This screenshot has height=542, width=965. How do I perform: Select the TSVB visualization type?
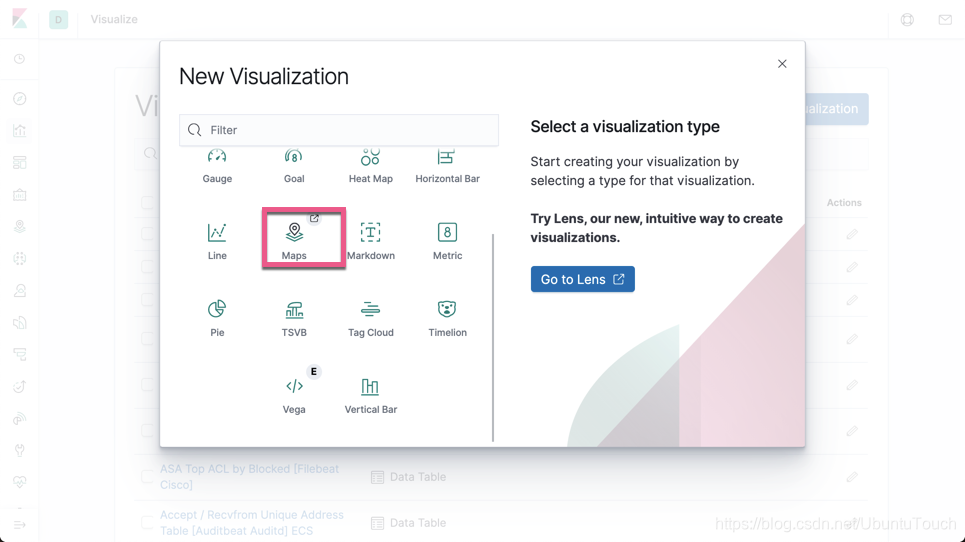click(x=294, y=318)
